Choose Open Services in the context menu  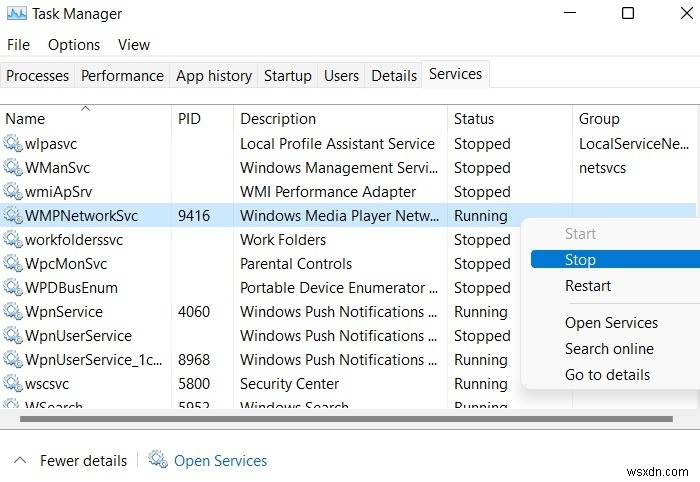[611, 323]
